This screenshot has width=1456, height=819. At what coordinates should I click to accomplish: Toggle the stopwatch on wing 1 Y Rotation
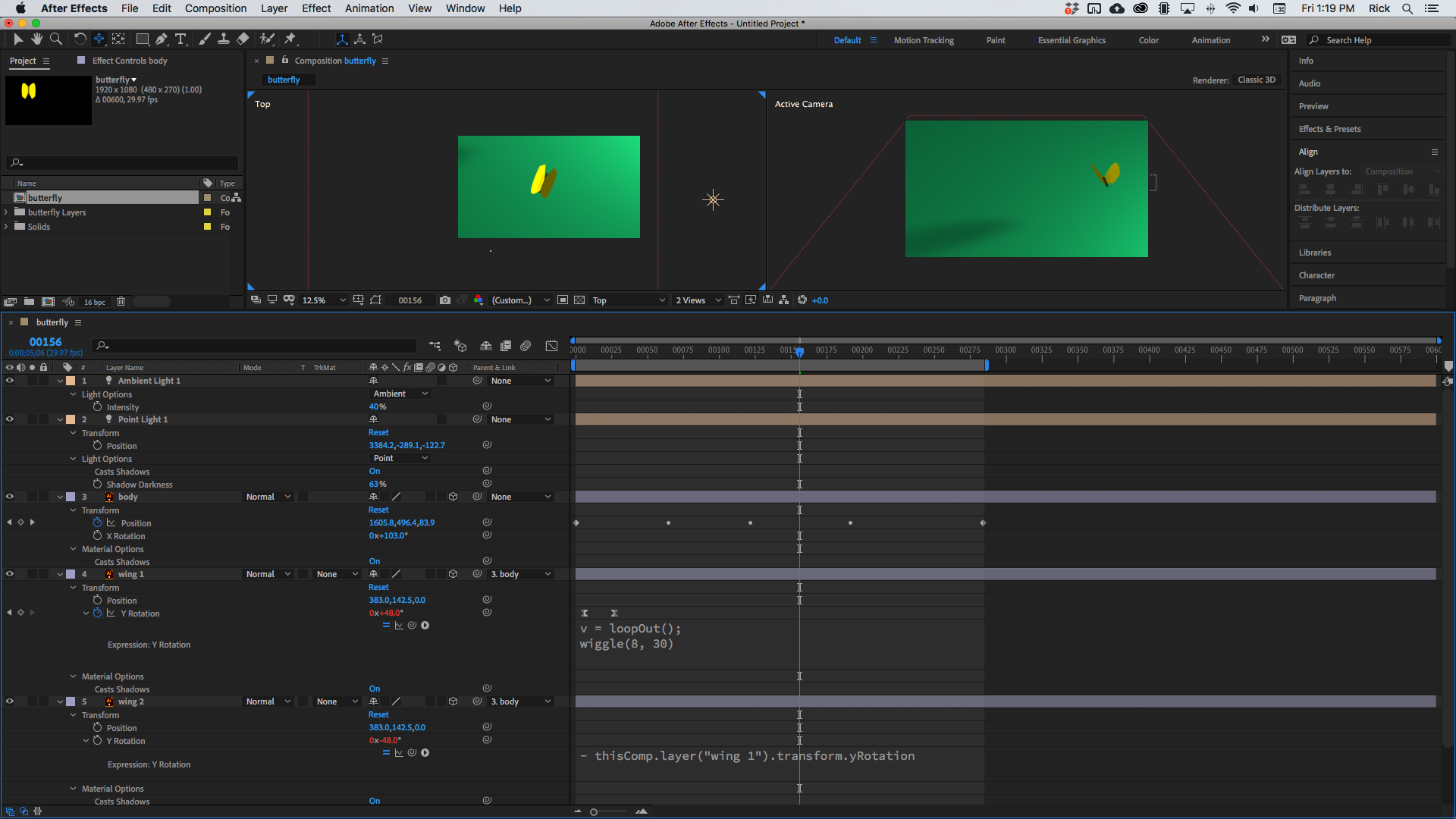[97, 613]
